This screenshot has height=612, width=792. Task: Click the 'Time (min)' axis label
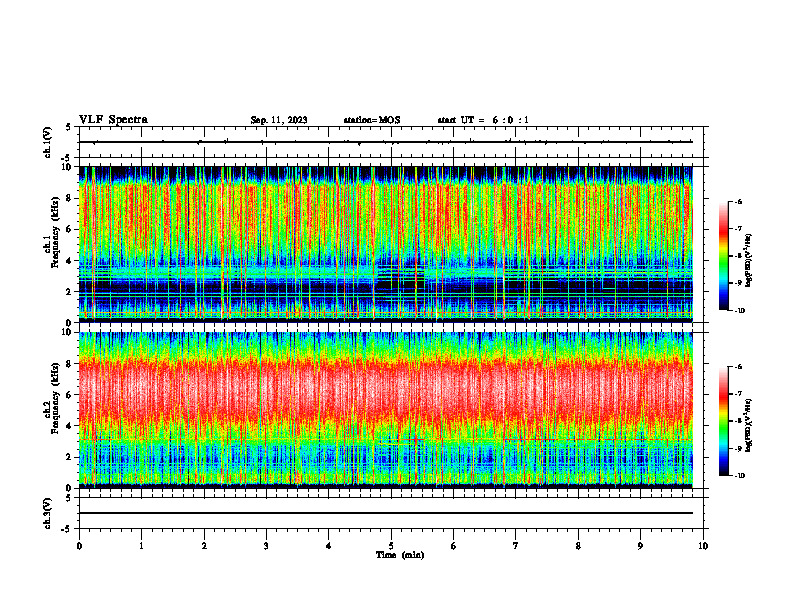400,555
